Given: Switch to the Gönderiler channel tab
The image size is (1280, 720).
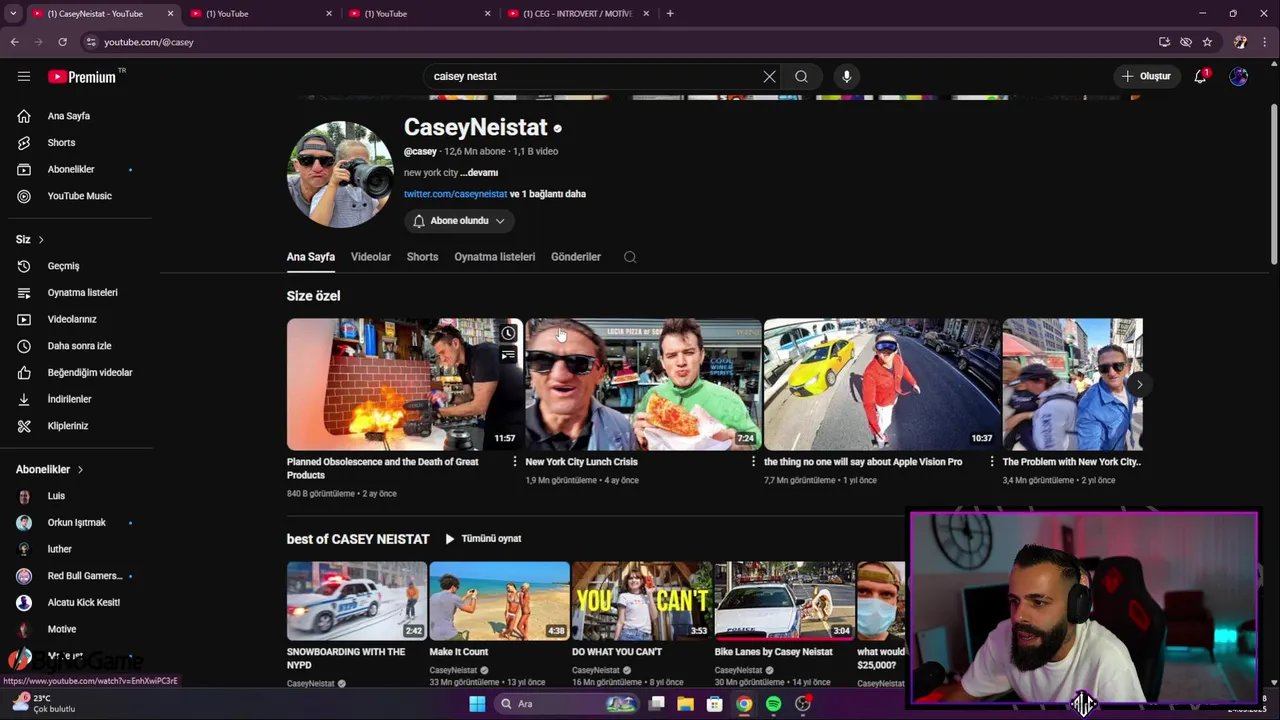Looking at the screenshot, I should pyautogui.click(x=576, y=257).
